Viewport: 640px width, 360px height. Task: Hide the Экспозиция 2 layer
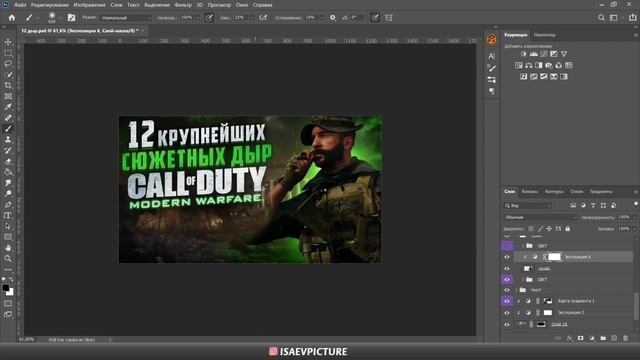[507, 313]
